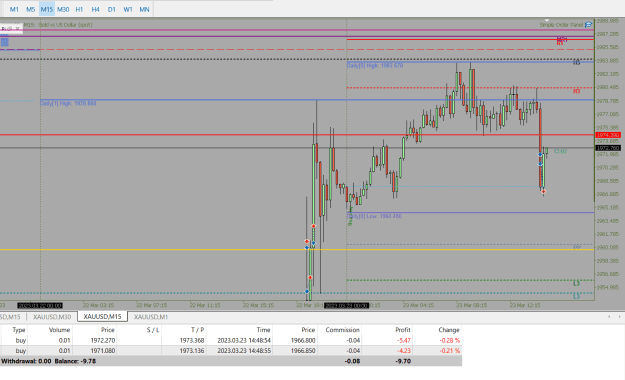Open the XAUUSD,M1 chart tab

point(151,317)
